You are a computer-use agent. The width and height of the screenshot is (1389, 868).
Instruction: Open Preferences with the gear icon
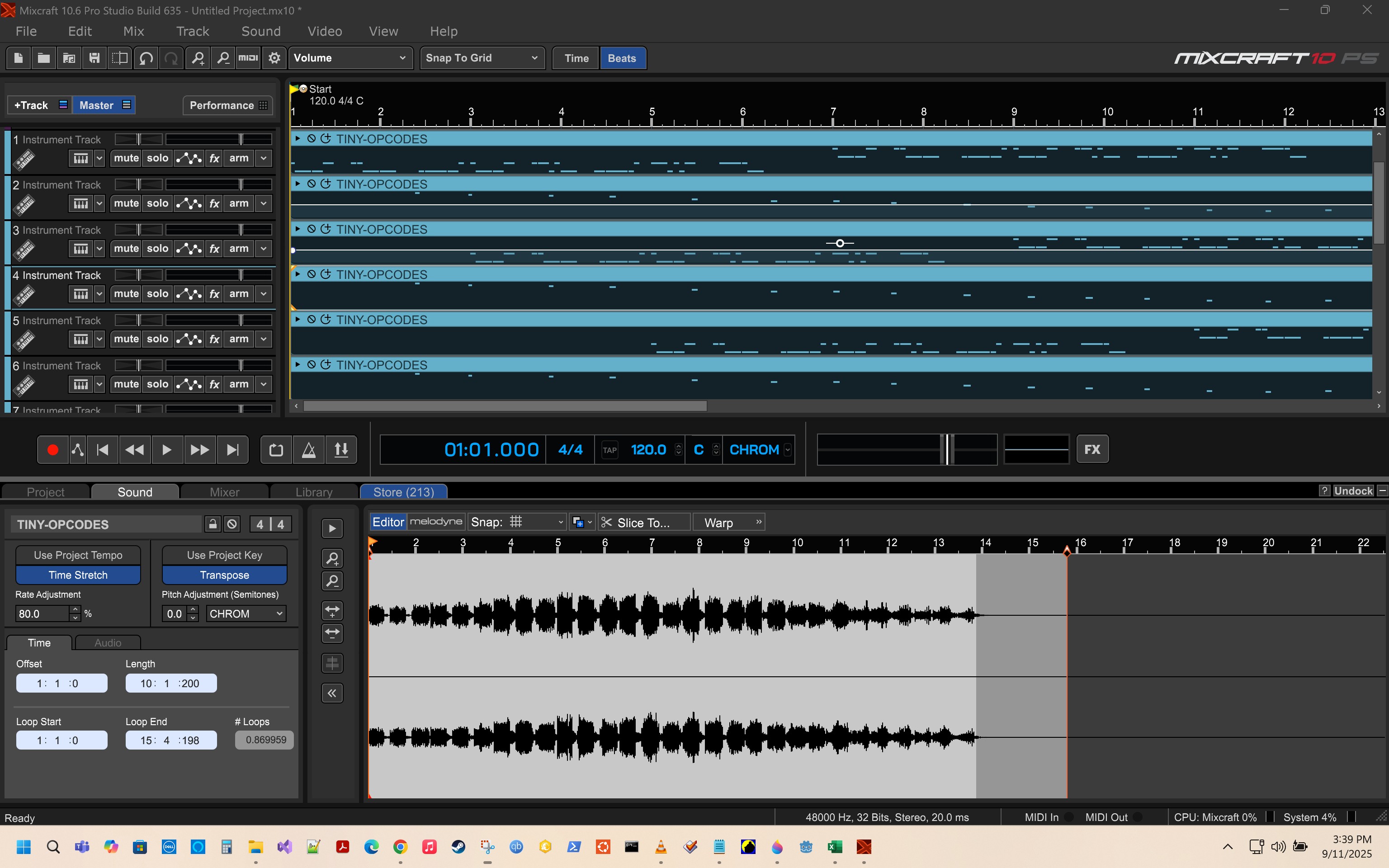[x=274, y=58]
